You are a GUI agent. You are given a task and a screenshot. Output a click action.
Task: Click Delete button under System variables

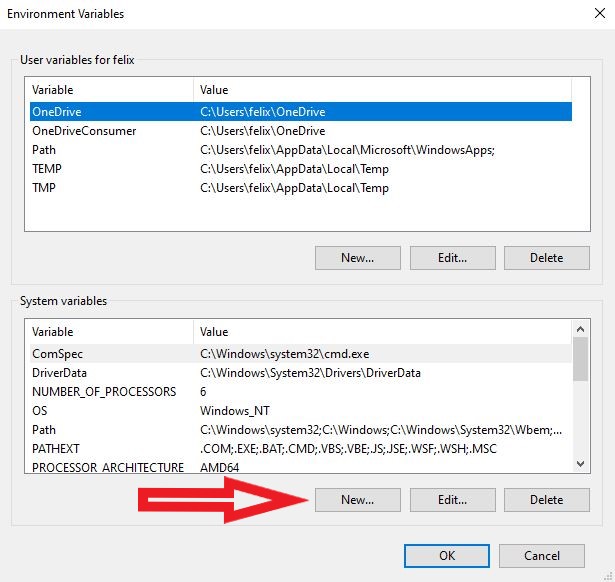click(546, 499)
